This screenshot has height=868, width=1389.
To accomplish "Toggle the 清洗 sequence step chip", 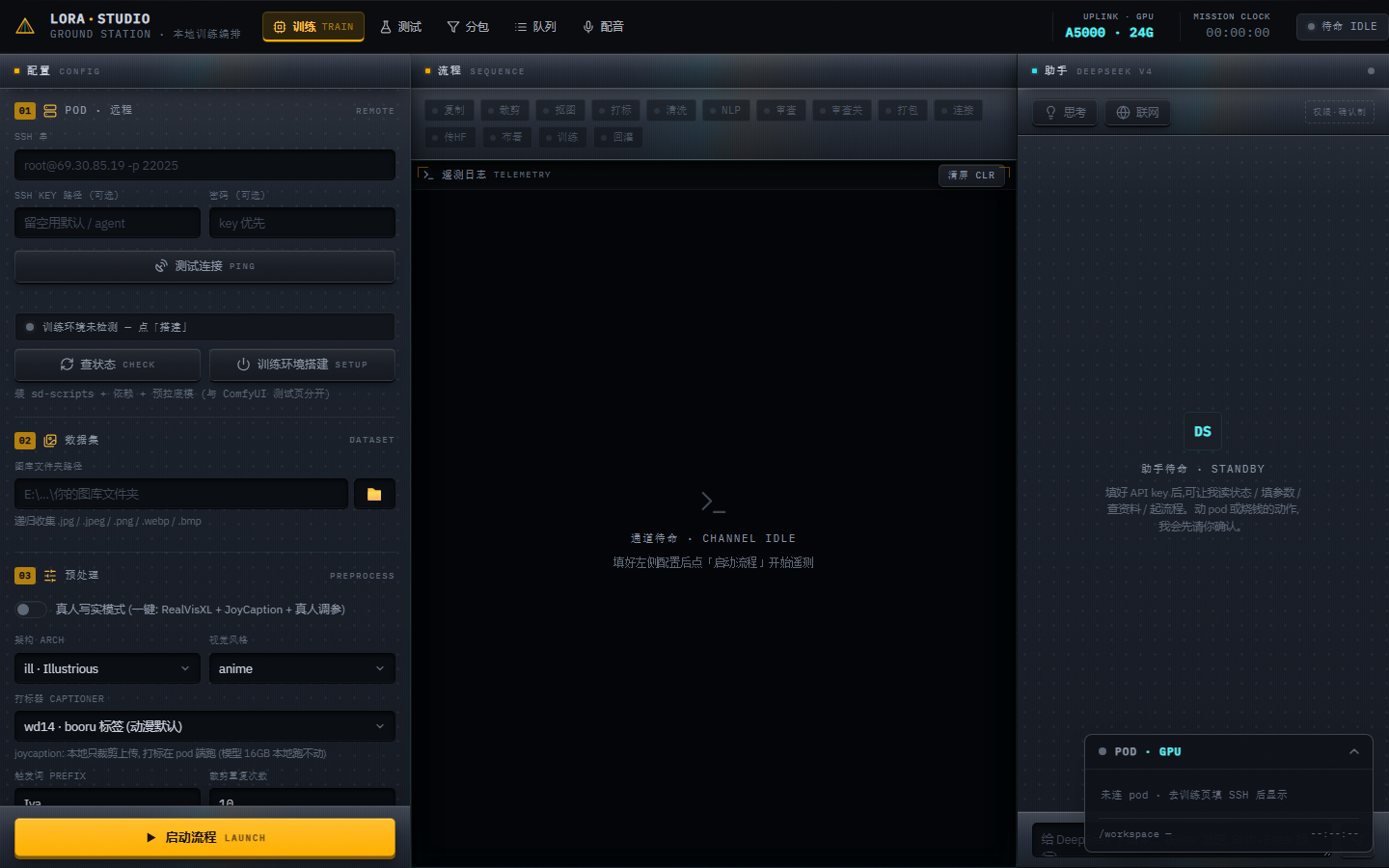I will click(x=671, y=110).
